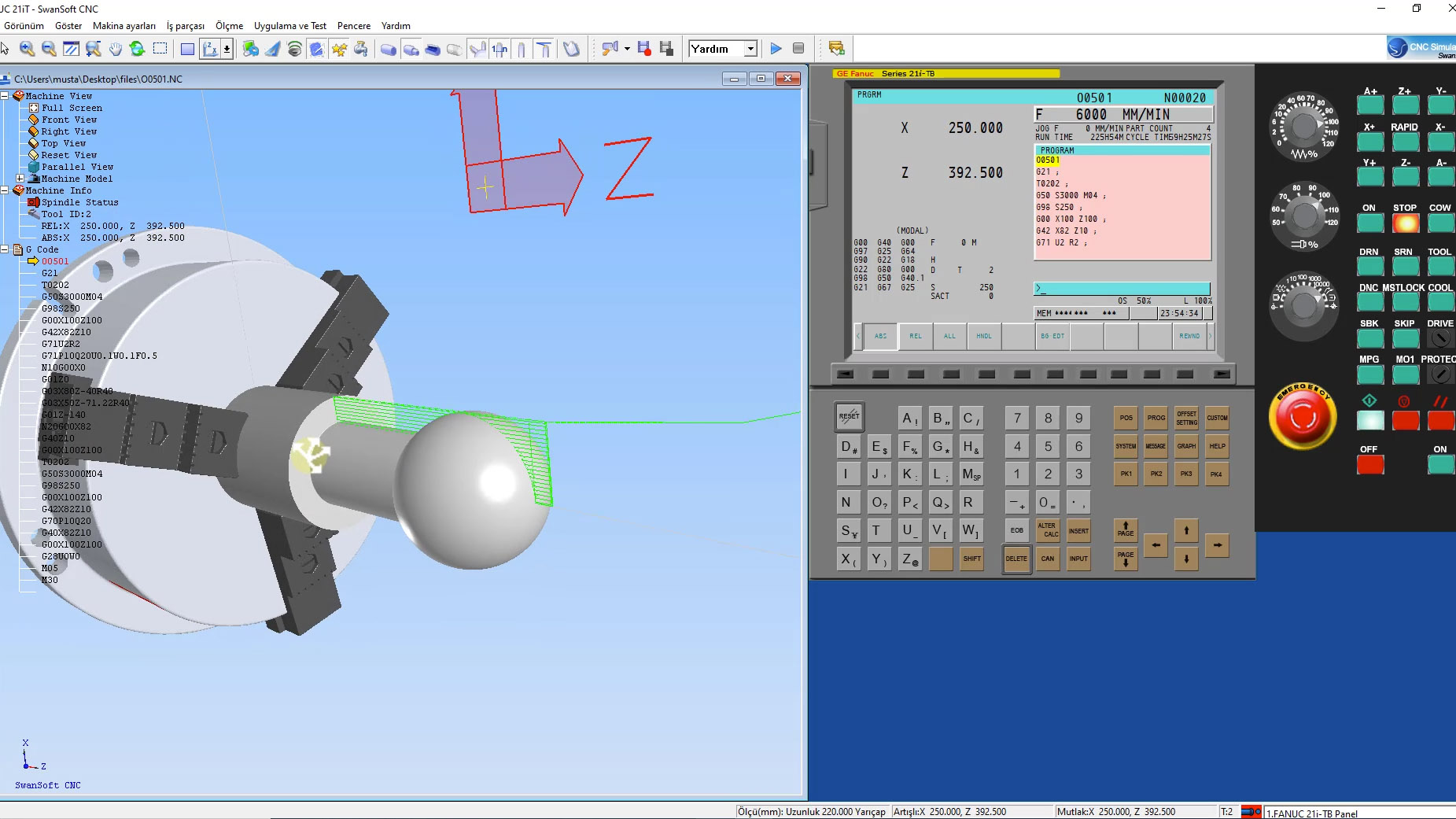
Task: Toggle the DRN dry run button
Action: (1369, 267)
